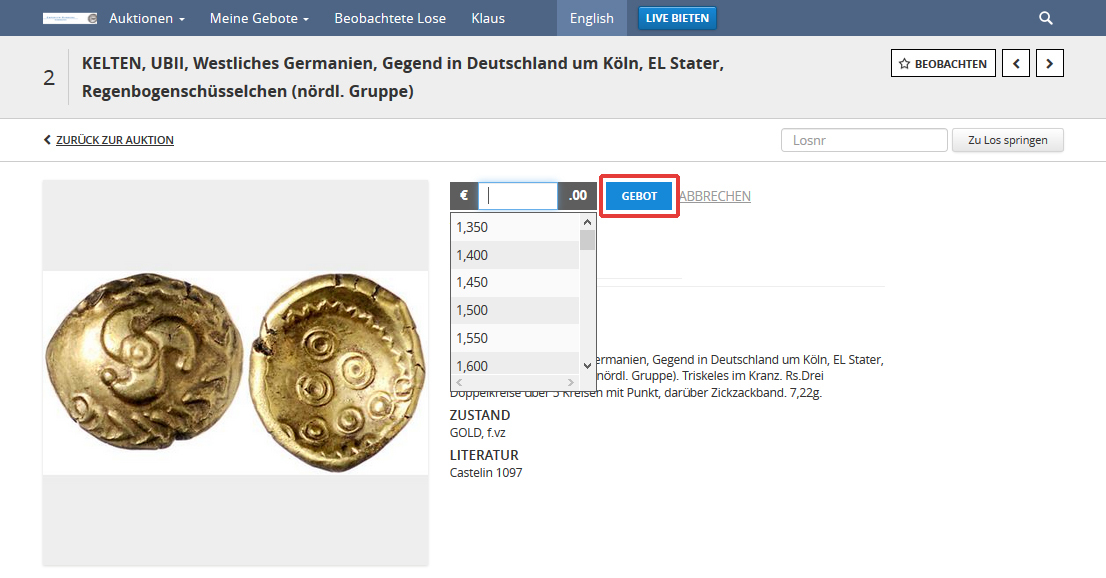Click the bid list vertical scrollbar thumb
This screenshot has height=578, width=1106.
point(587,240)
